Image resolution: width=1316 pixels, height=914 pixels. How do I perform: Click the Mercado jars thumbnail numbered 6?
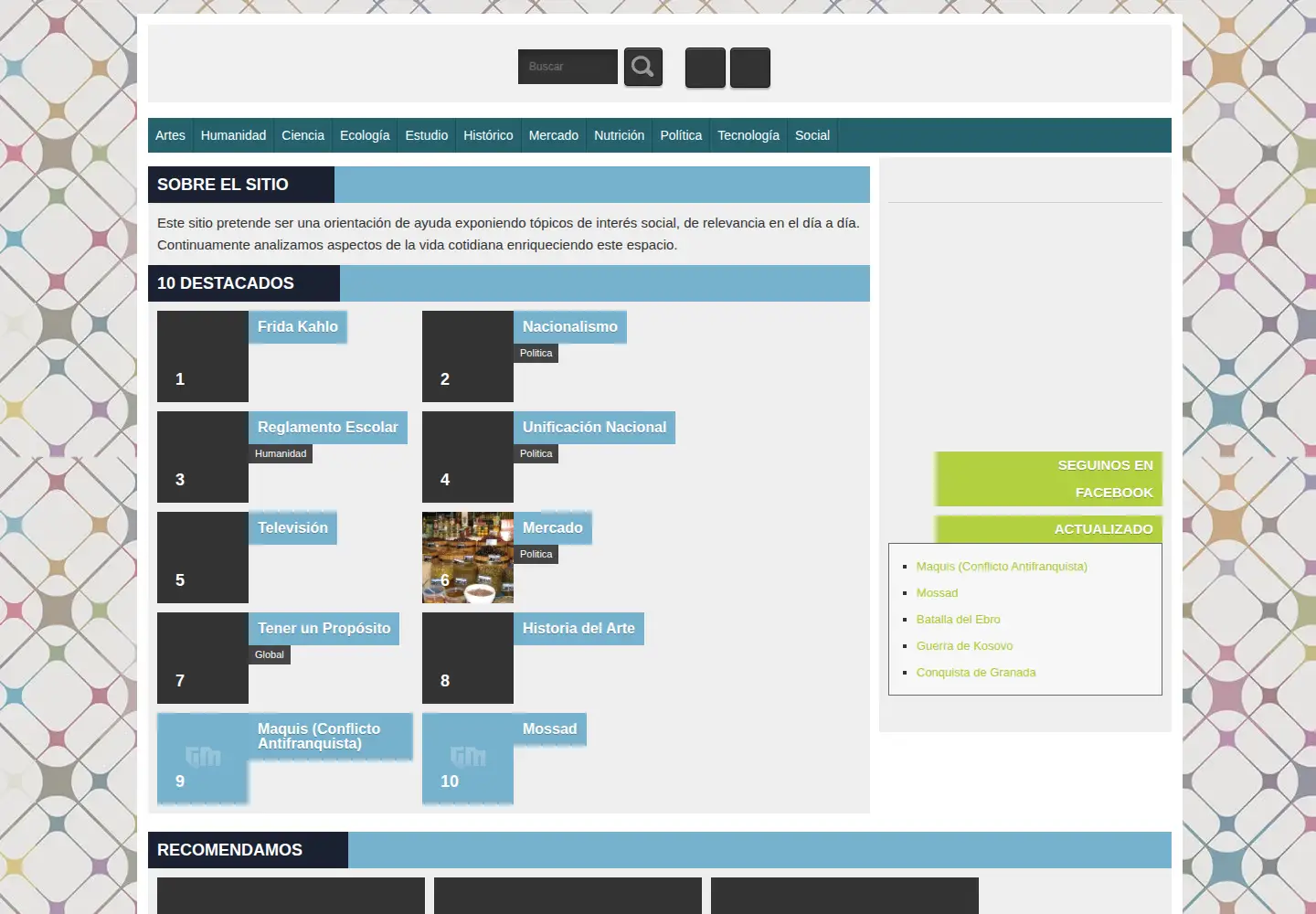[468, 558]
